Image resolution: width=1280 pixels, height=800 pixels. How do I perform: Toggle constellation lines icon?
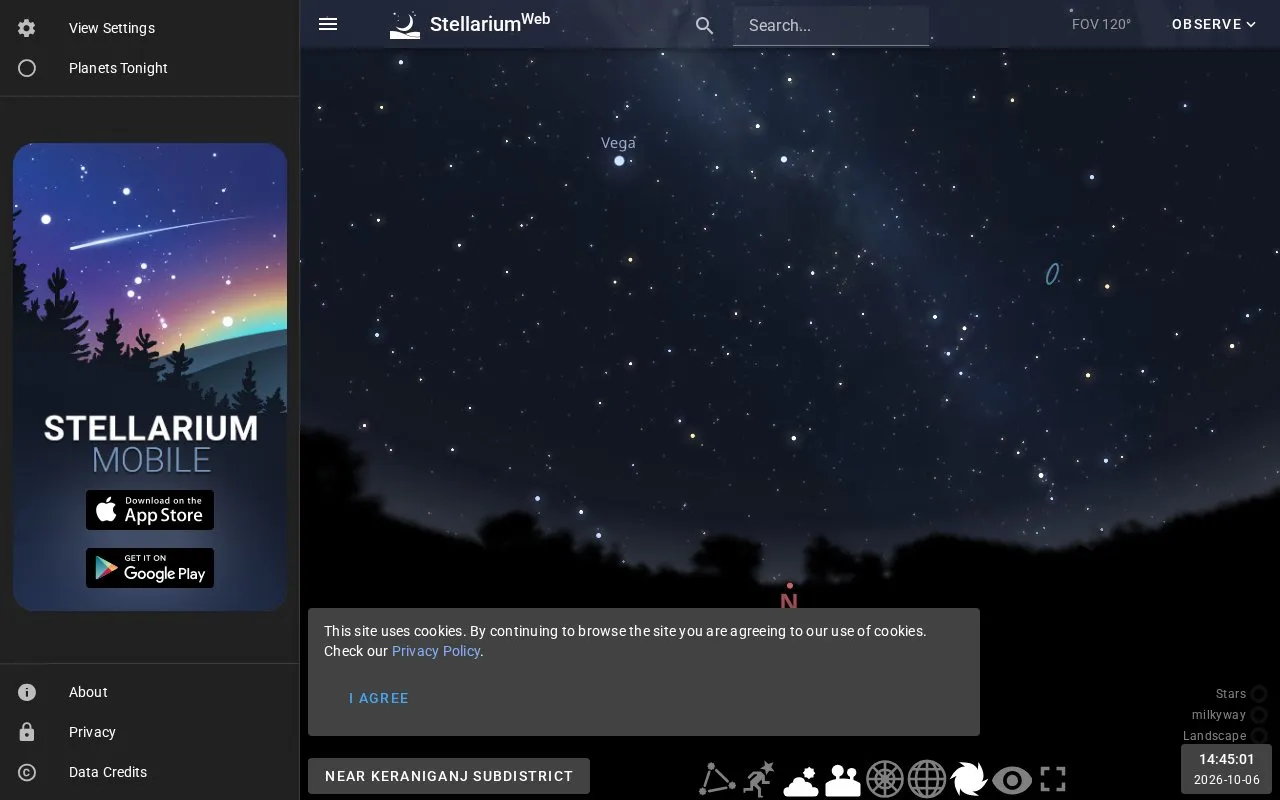(716, 779)
